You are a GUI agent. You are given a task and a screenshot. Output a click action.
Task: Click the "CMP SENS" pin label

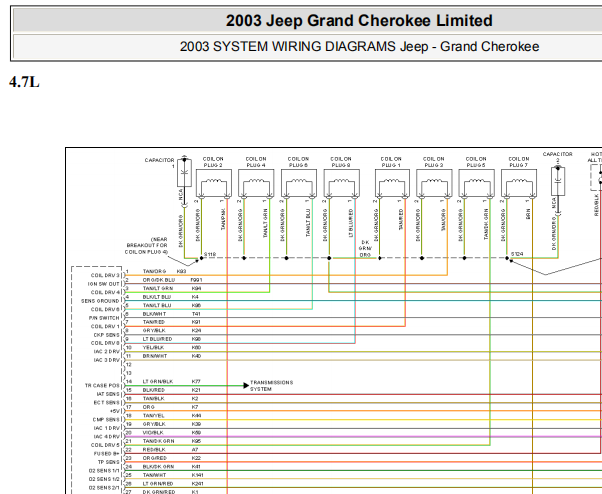(x=106, y=420)
